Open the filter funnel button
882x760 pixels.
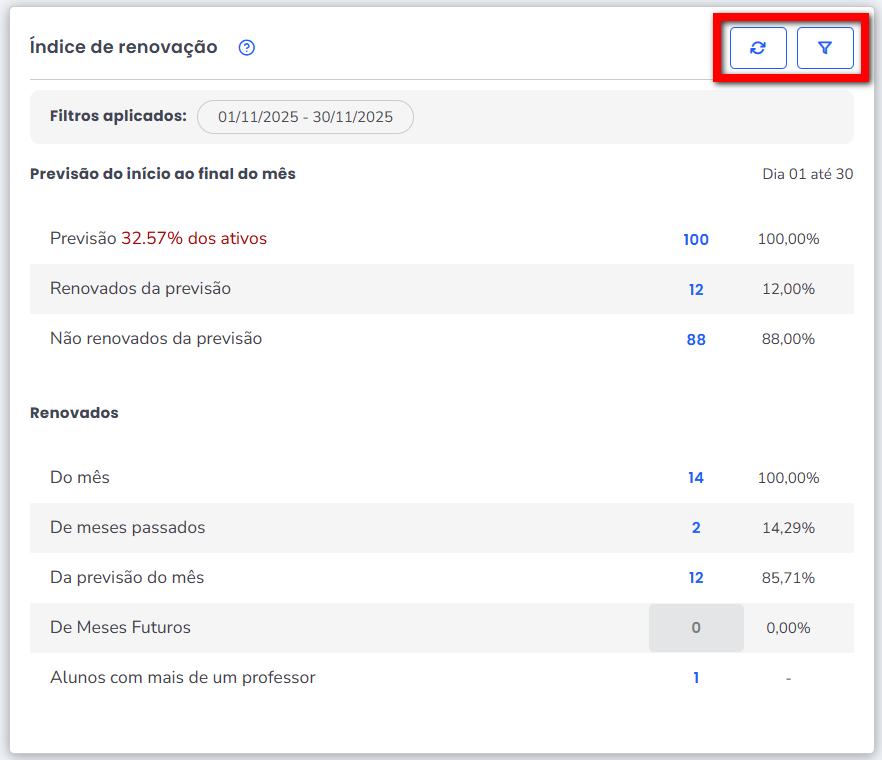(x=825, y=48)
